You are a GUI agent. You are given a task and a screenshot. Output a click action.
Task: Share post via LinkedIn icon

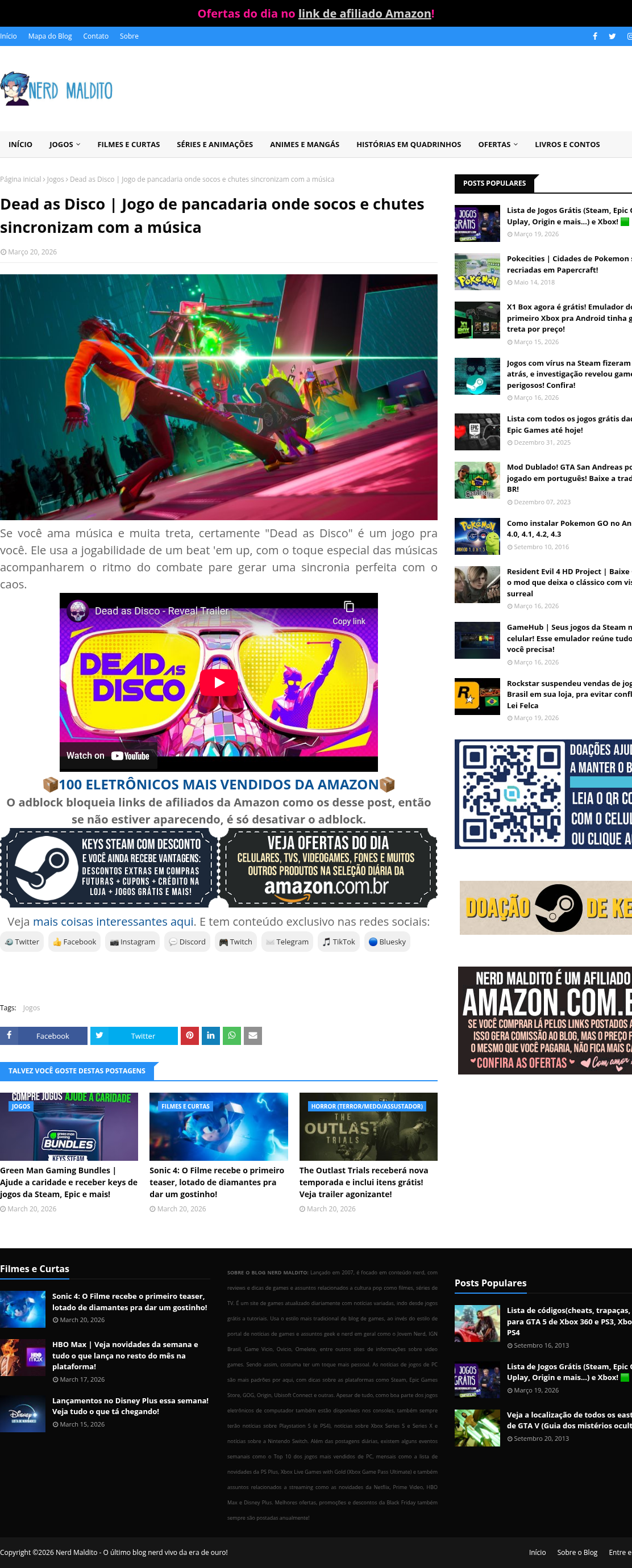point(211,1035)
